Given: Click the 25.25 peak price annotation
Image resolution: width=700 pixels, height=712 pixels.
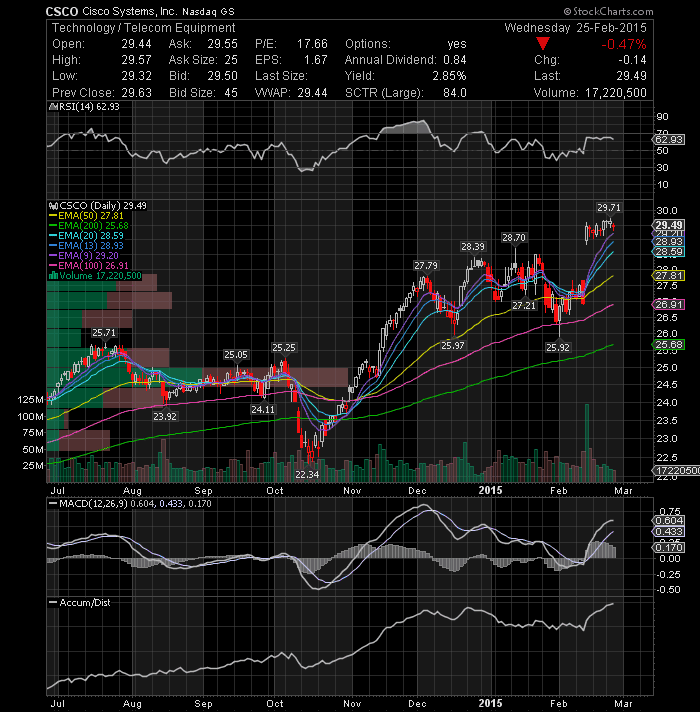Looking at the screenshot, I should tap(284, 348).
